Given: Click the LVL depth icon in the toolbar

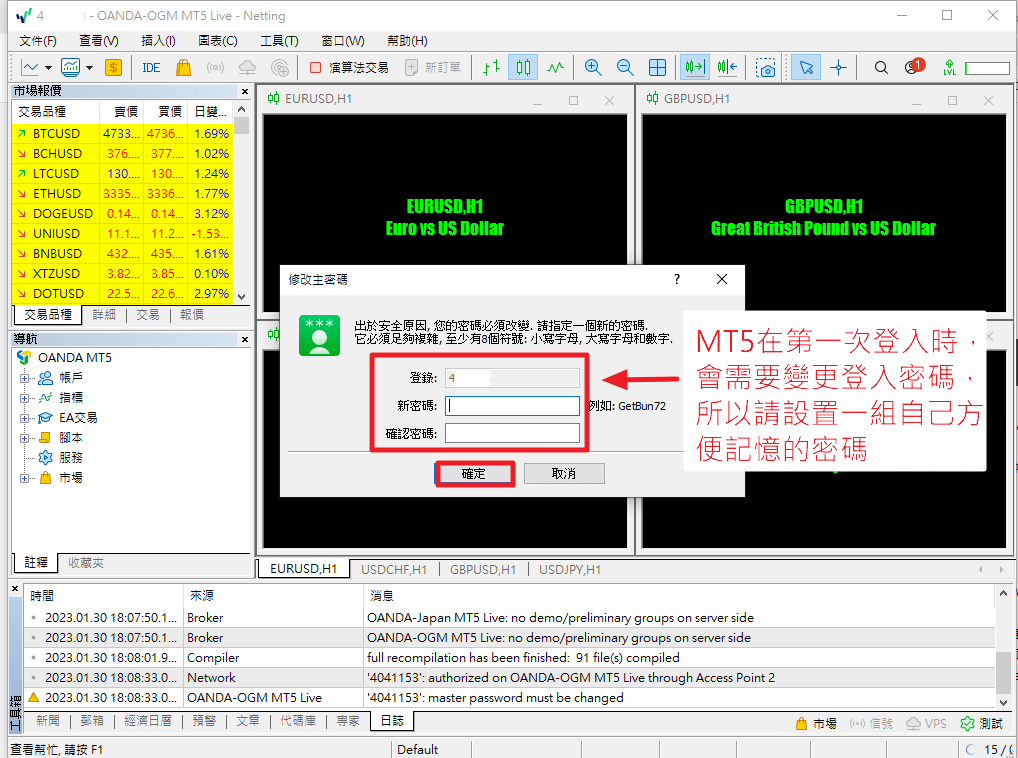Looking at the screenshot, I should pos(949,67).
